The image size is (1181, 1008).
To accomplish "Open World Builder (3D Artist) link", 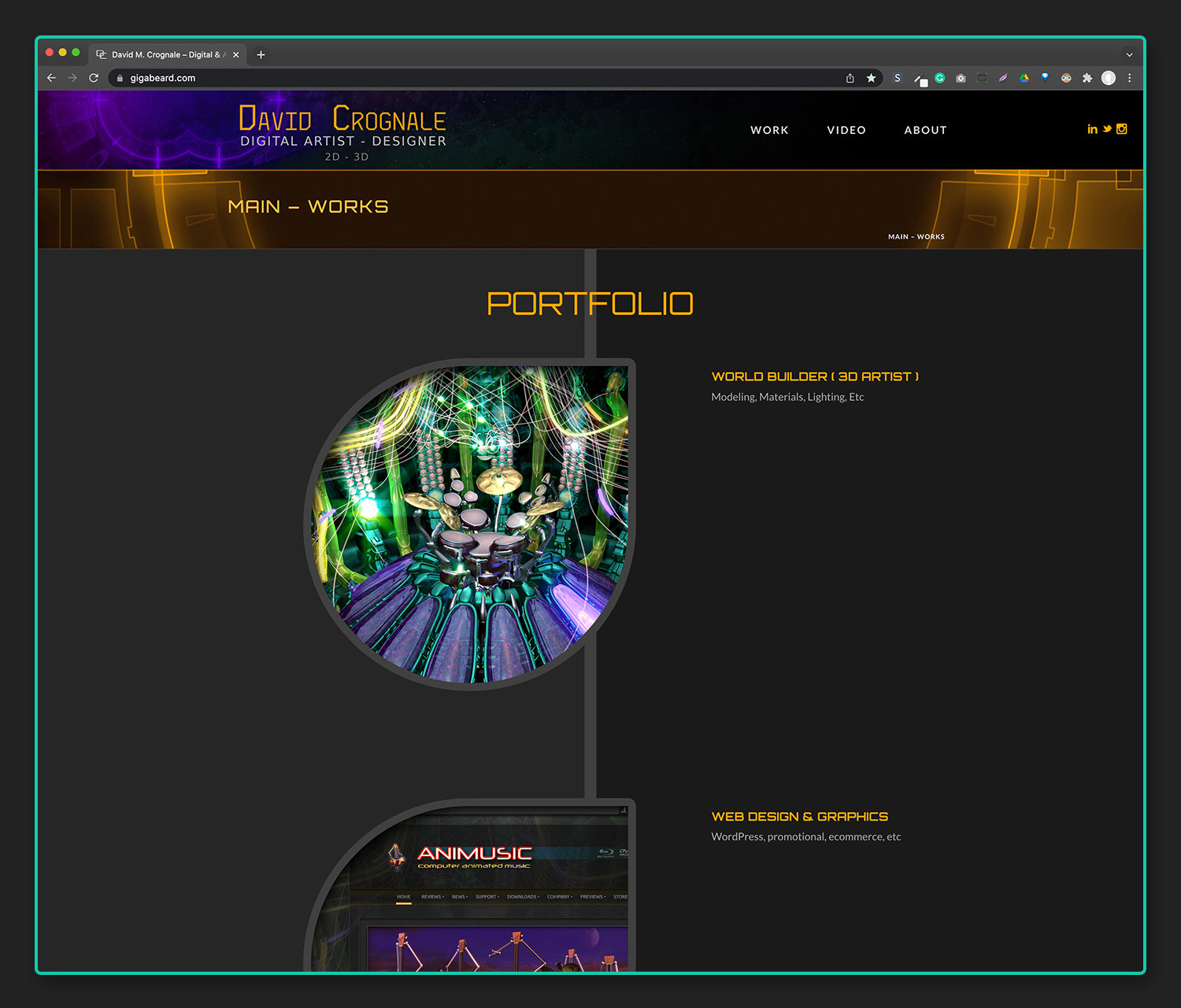I will point(815,376).
